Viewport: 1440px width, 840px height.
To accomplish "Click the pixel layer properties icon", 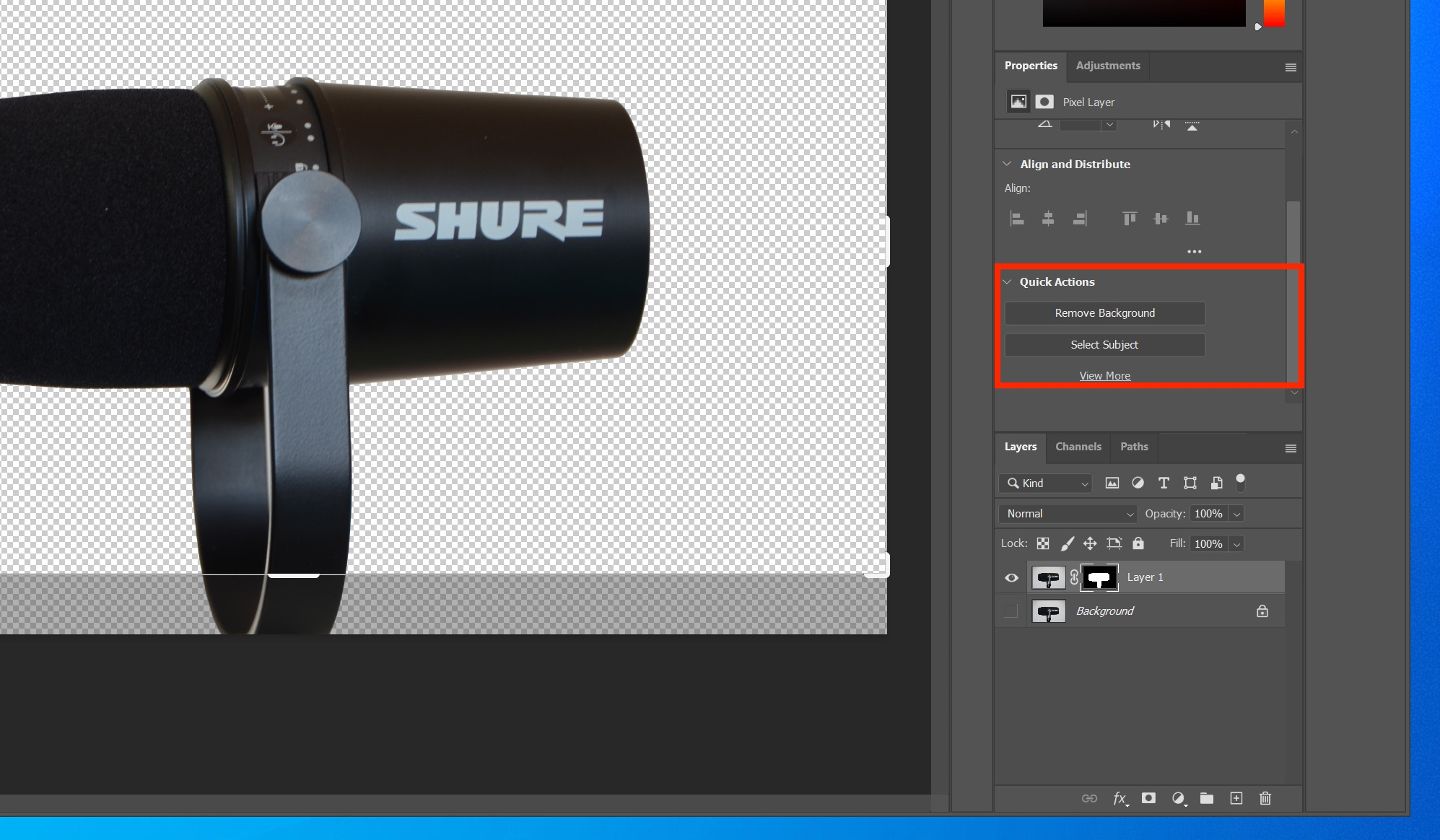I will click(x=1018, y=102).
